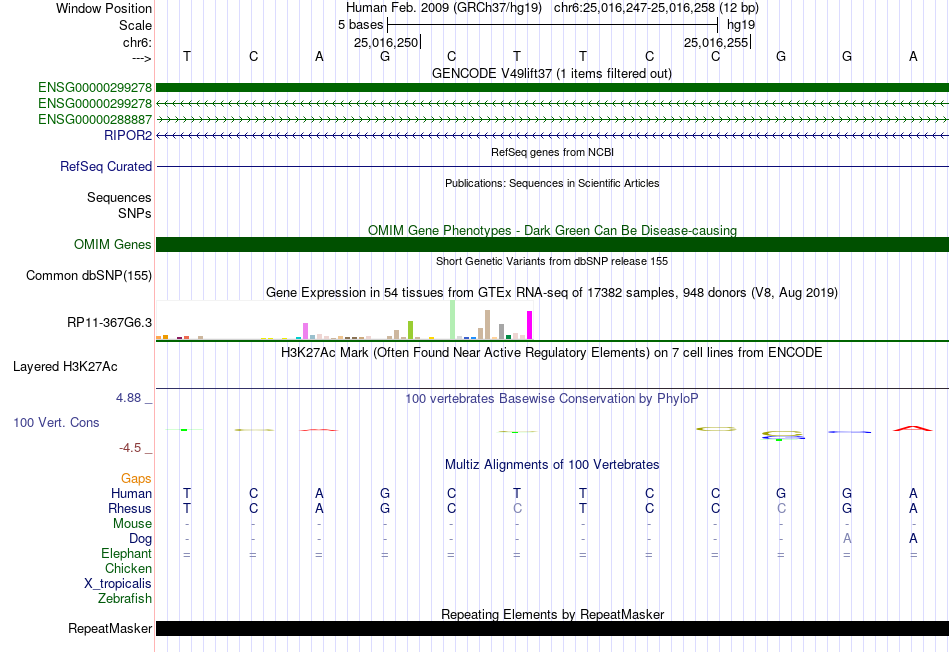This screenshot has height=652, width=950.
Task: Click the red PhyloP peak at the last base
Action: click(x=912, y=428)
